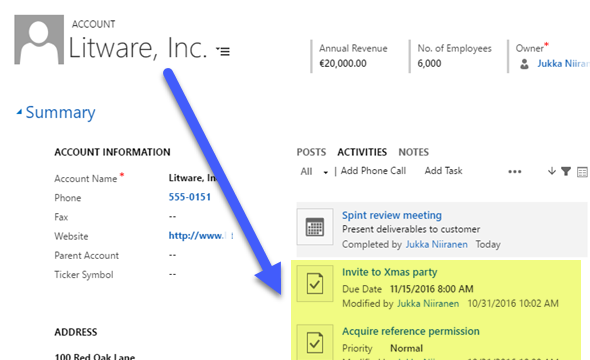Open the record menu beside Litware, Inc.
Viewport: 590px width, 360px height.
click(x=223, y=51)
